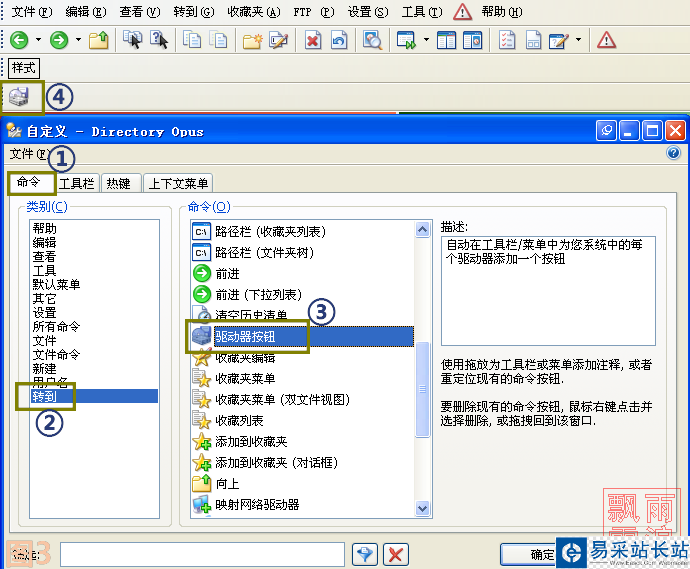Click the help cursor question icon
The height and width of the screenshot is (569, 690).
point(159,40)
